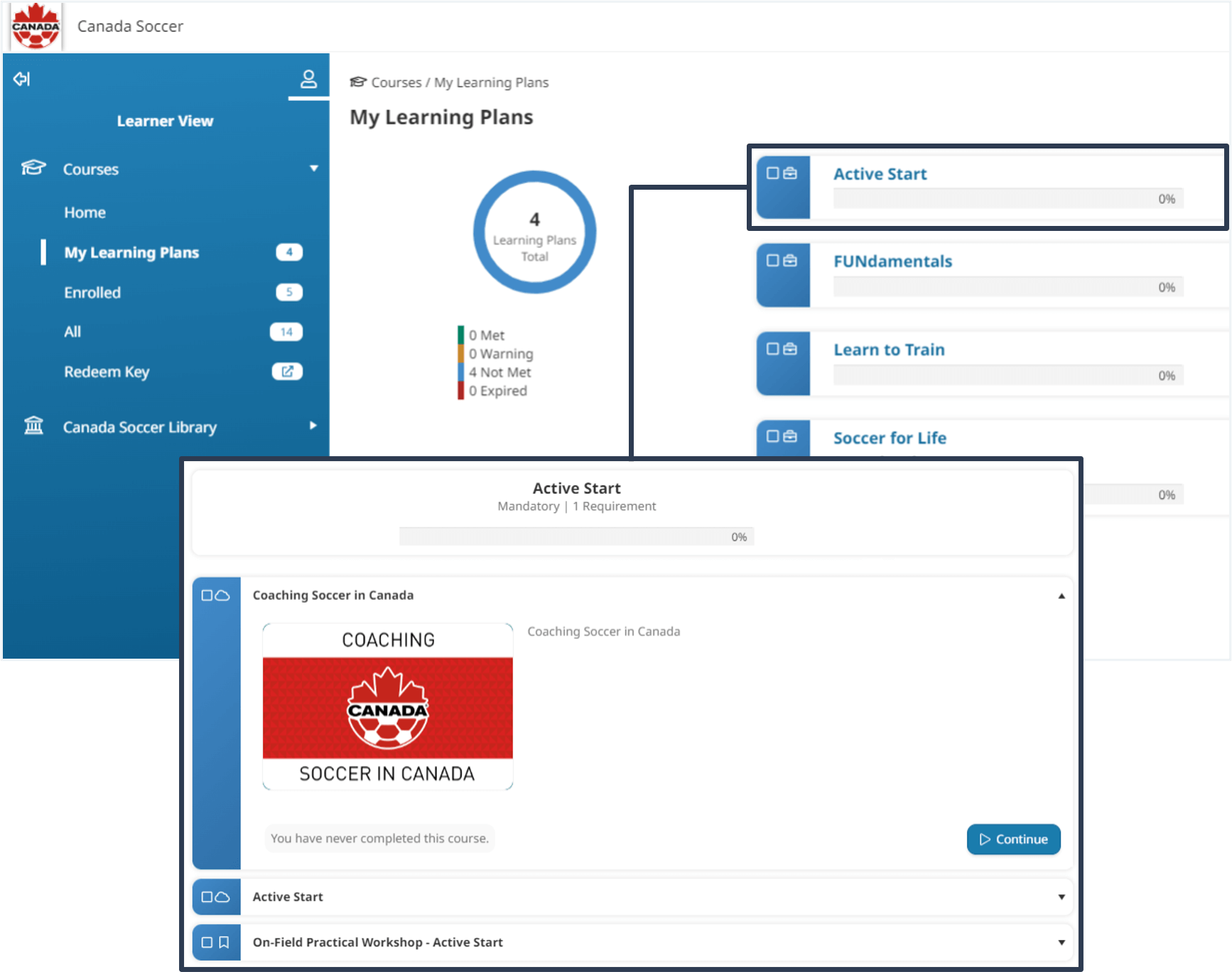Click the Active Start detail panel progress bar

pos(576,536)
